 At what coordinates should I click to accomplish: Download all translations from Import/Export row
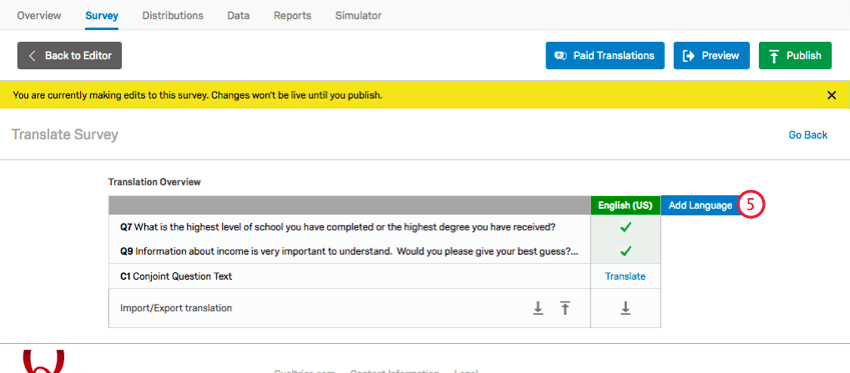[x=538, y=308]
